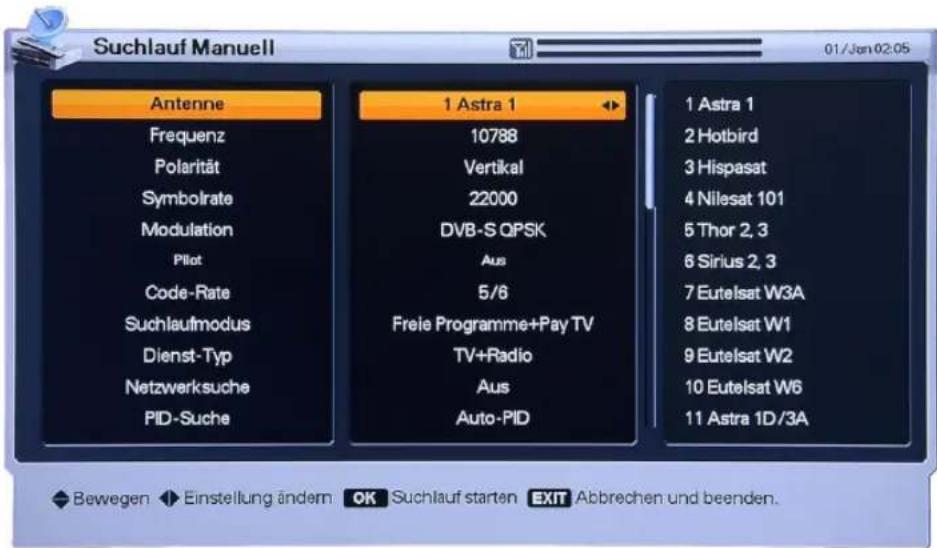
Task: Choose 3 Hispasat in satellite list
Action: tap(725, 167)
